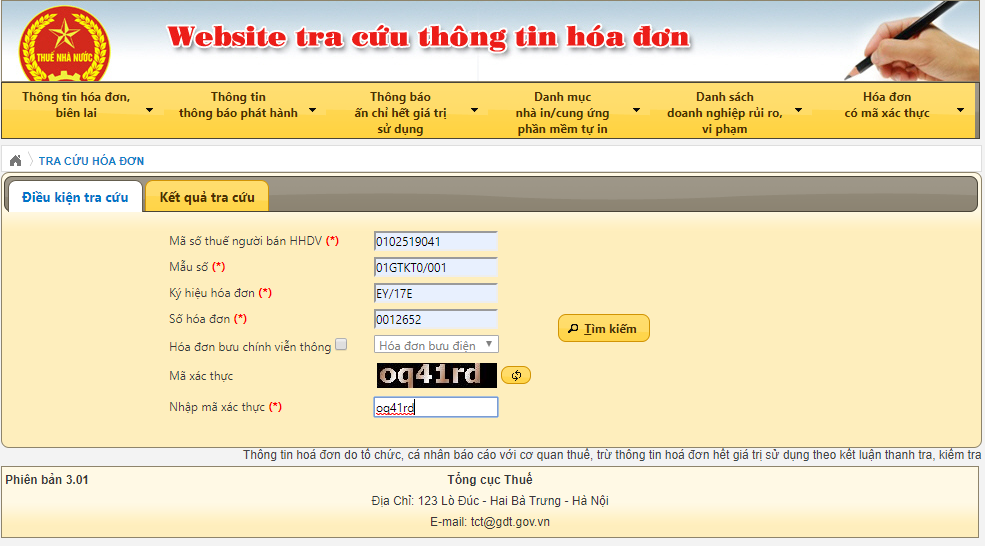Click the Nhập mã xác thực input box

point(435,408)
